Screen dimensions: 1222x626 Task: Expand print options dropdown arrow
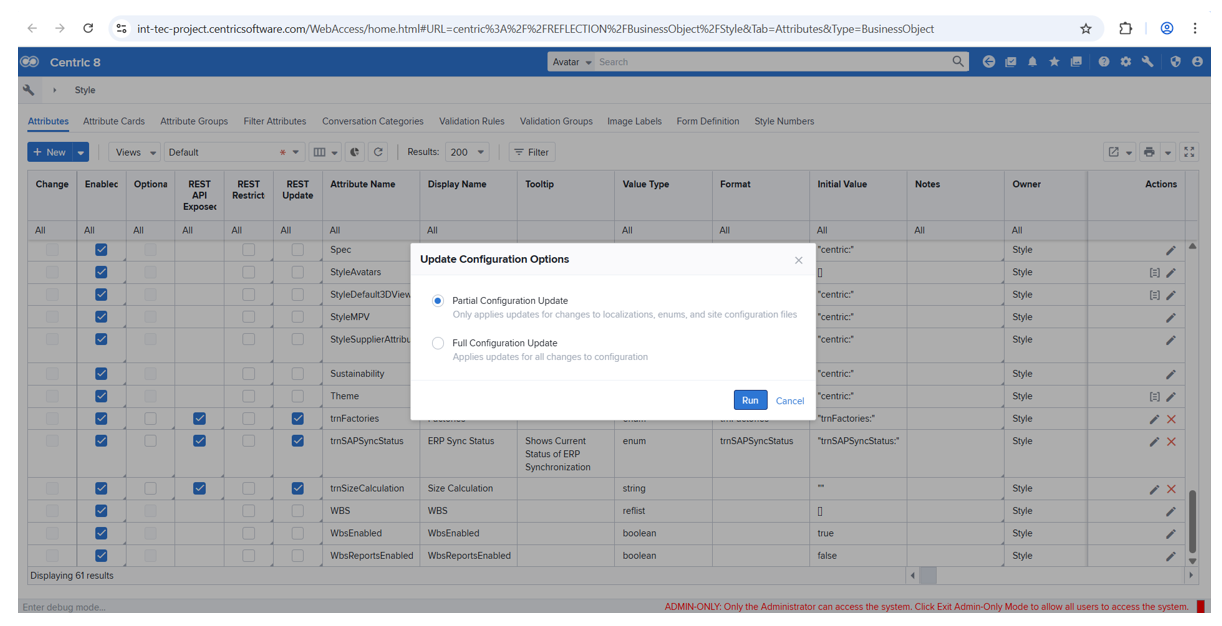1167,153
